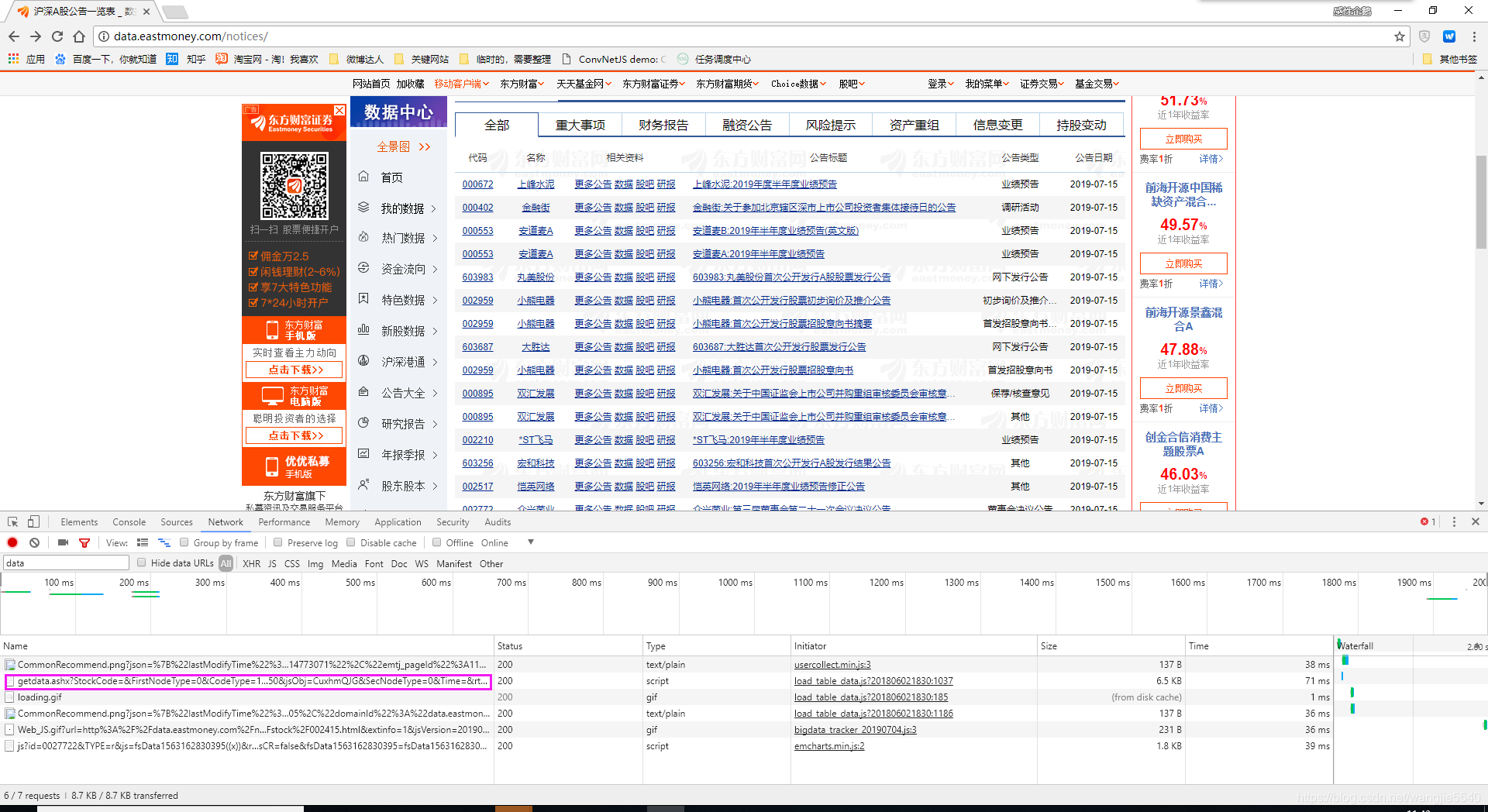Click 点击下载 under 东方财富手机版
Screen dimensions: 1488x812
click(294, 370)
